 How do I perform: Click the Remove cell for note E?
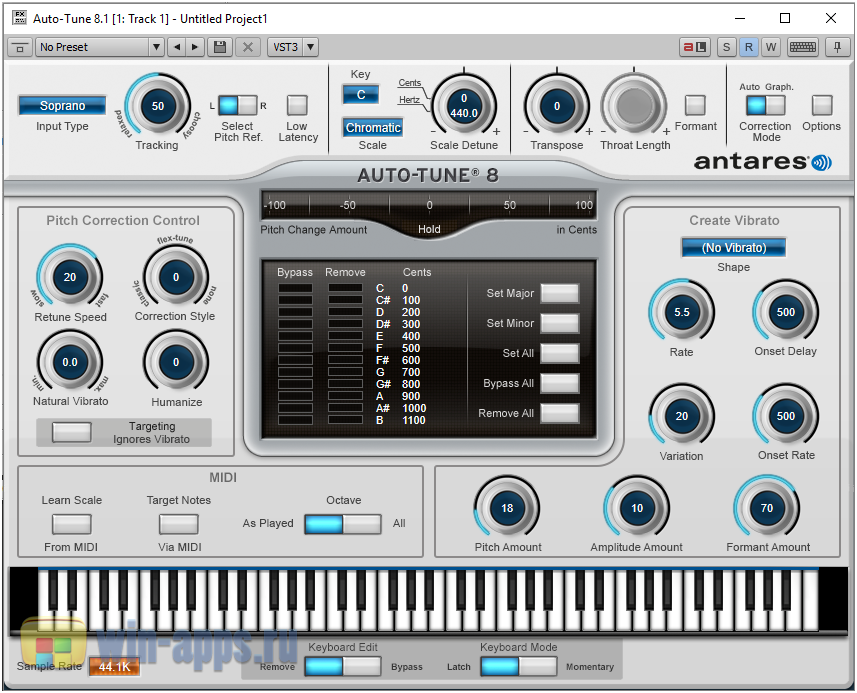345,336
